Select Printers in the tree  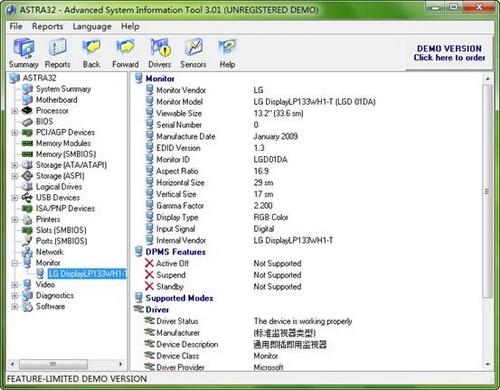click(x=48, y=219)
